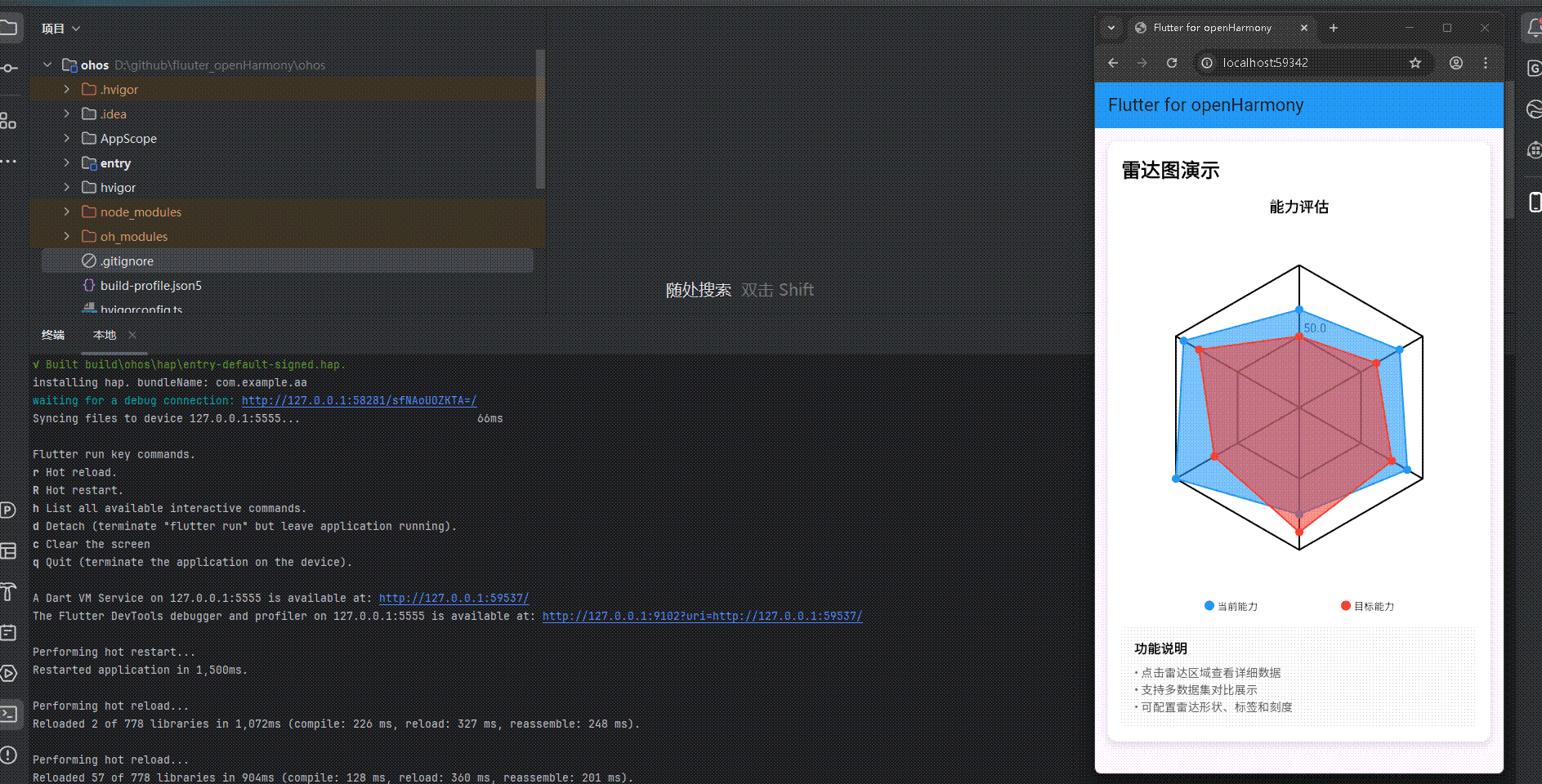Click the red 目标能力 legend dot

coord(1346,605)
